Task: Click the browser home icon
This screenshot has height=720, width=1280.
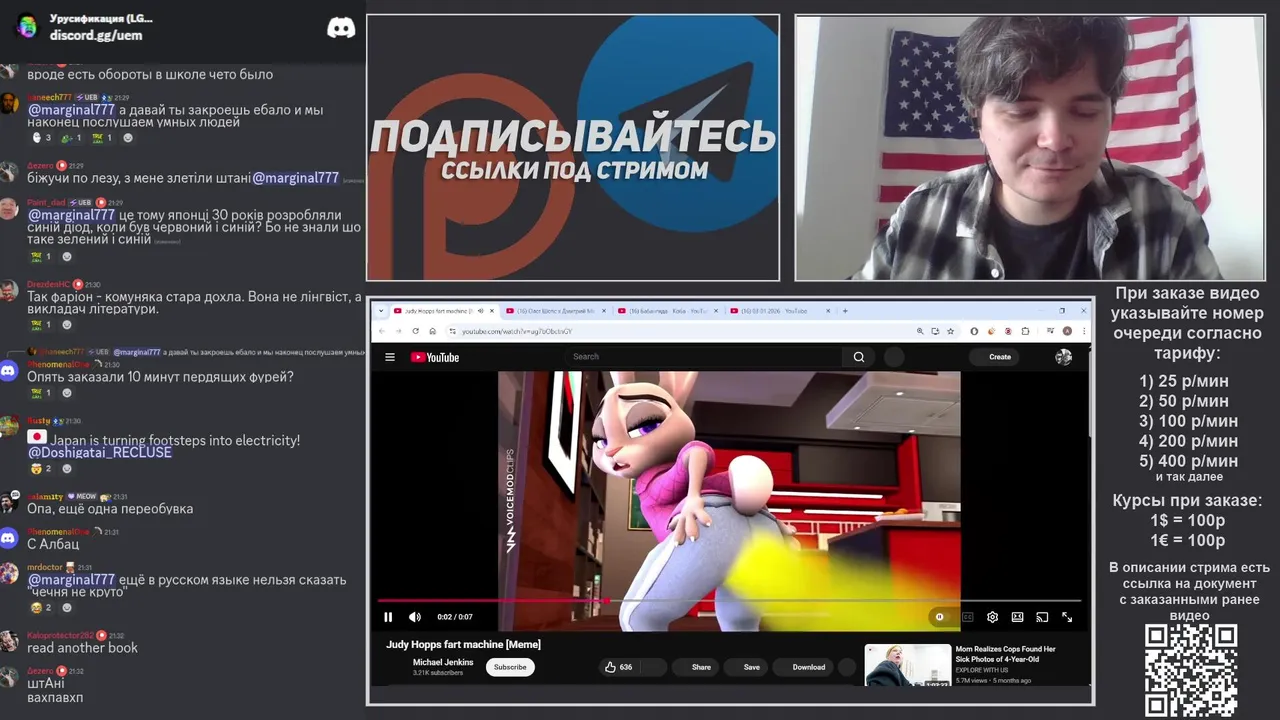Action: pyautogui.click(x=432, y=331)
